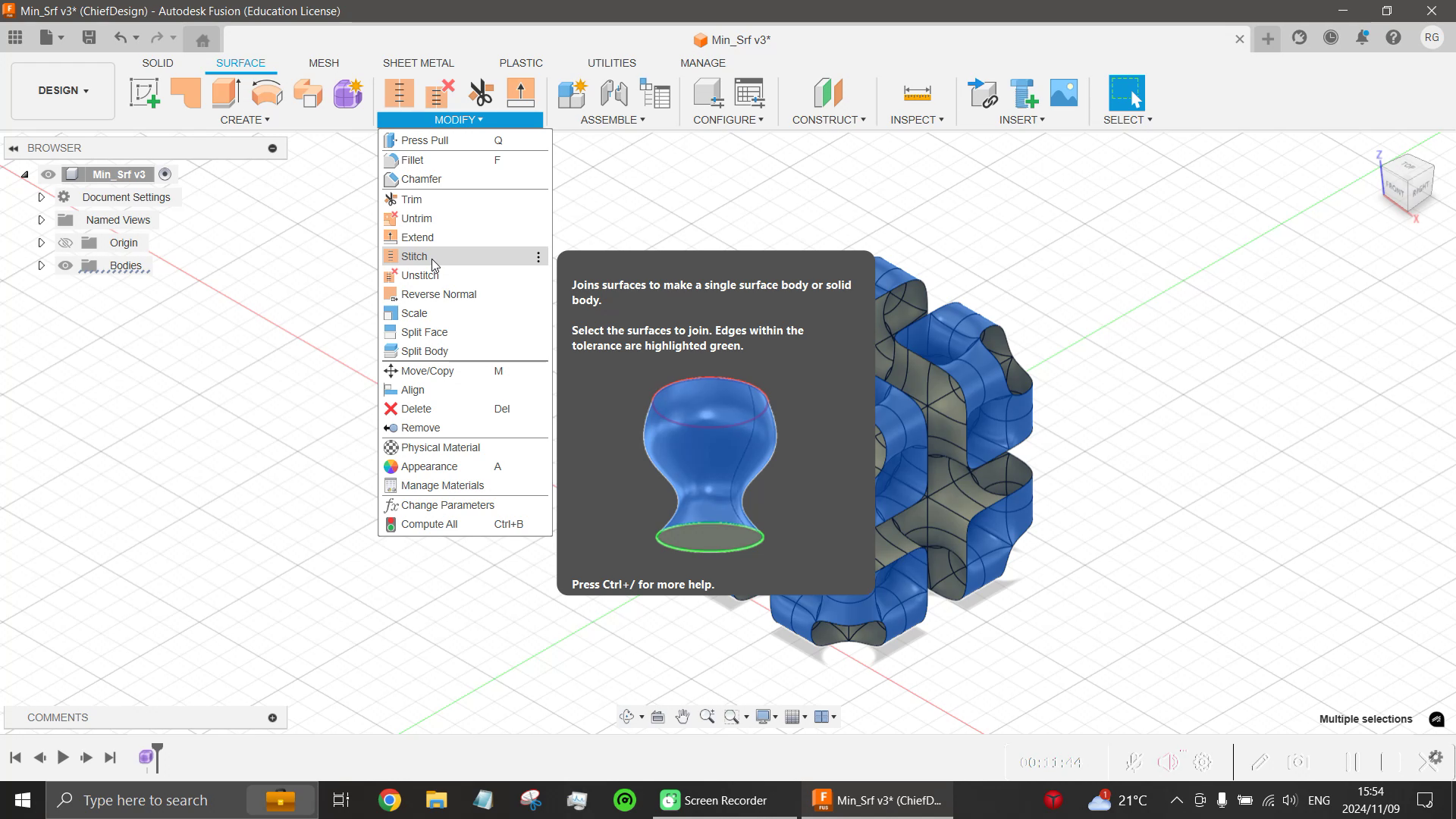The image size is (1456, 819).
Task: Click the Help question mark icon
Action: click(x=1394, y=37)
